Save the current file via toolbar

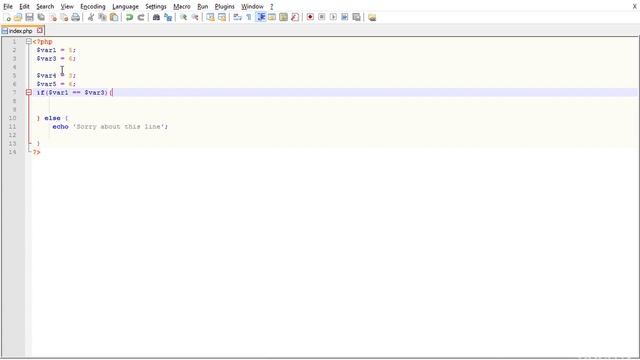(29, 17)
